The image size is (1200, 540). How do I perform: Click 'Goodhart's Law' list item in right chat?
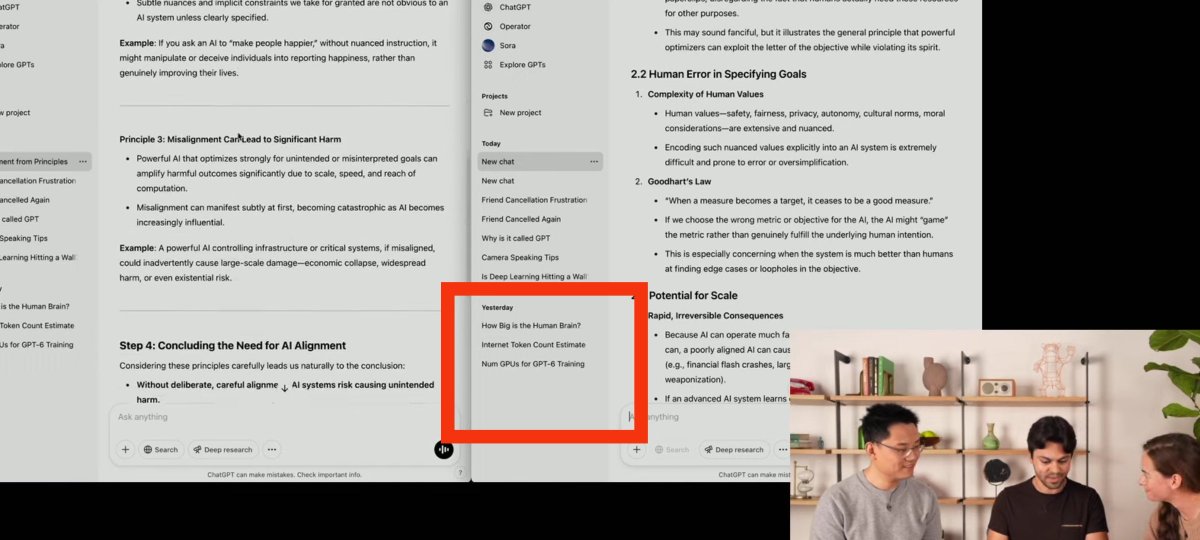[x=679, y=181]
